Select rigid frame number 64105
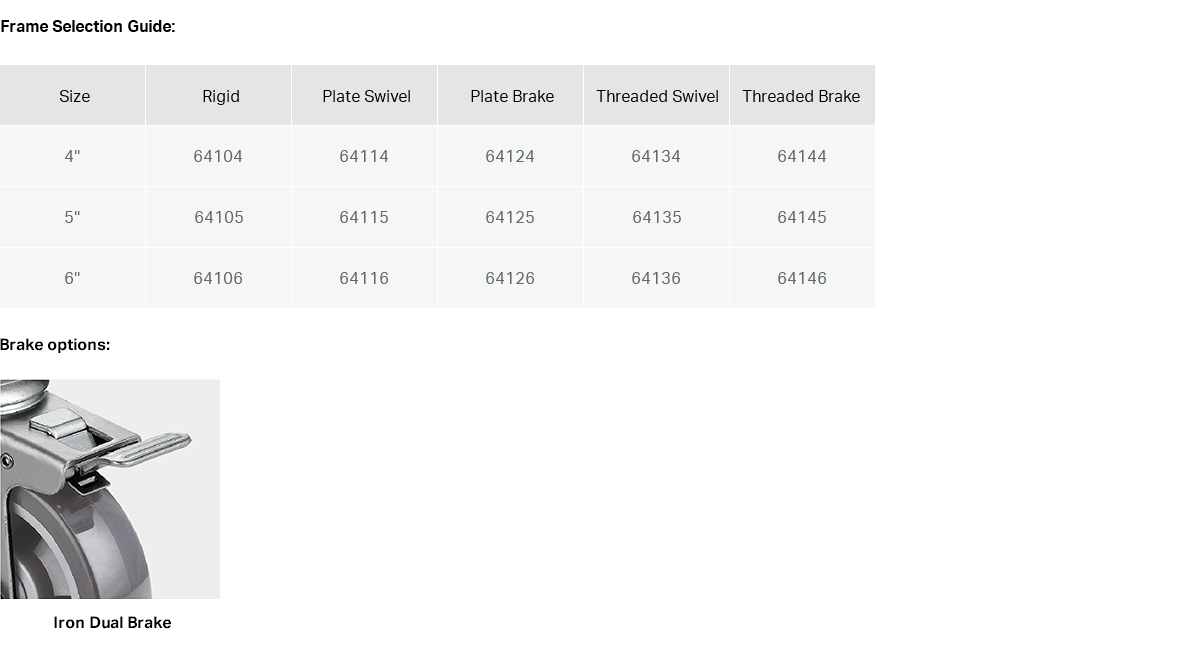Viewport: 1180px width, 653px height. tap(219, 217)
